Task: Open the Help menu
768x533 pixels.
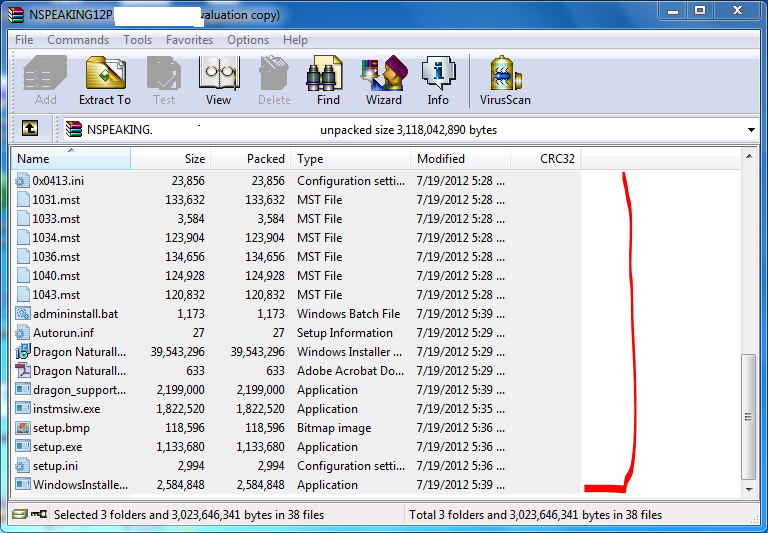Action: (295, 40)
